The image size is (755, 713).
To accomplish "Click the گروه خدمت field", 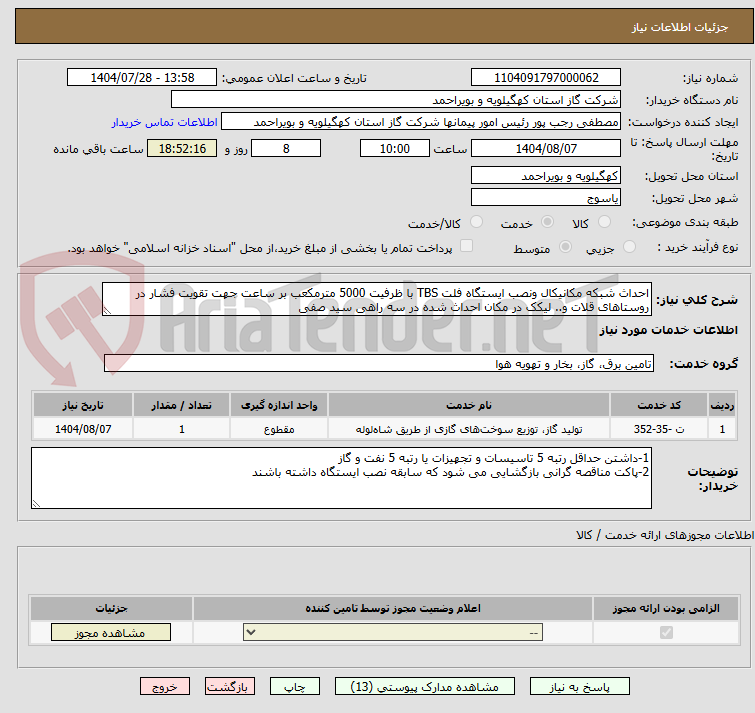I will point(379,363).
